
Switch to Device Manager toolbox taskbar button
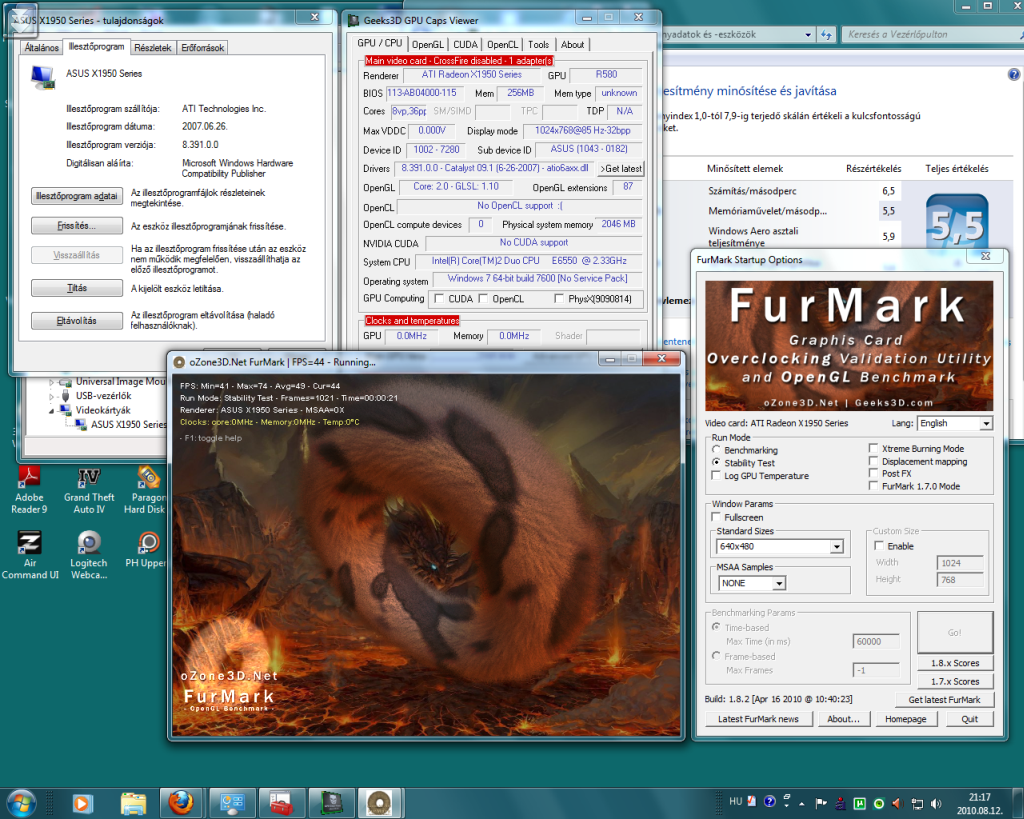click(x=281, y=803)
